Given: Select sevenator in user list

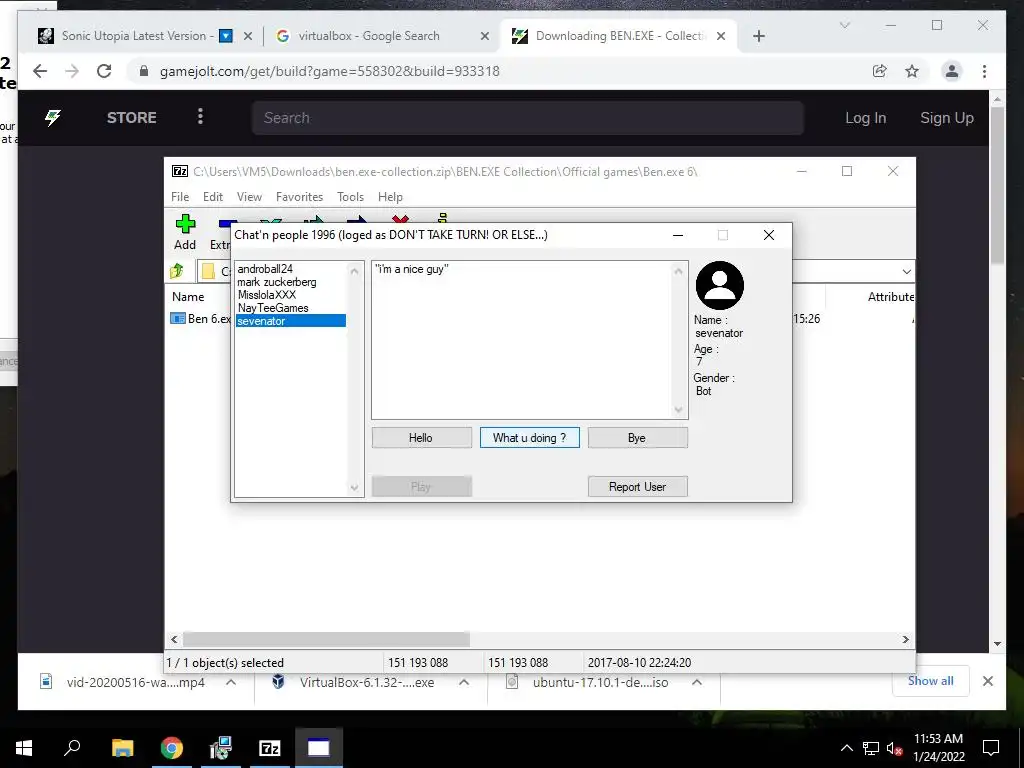Looking at the screenshot, I should 291,321.
